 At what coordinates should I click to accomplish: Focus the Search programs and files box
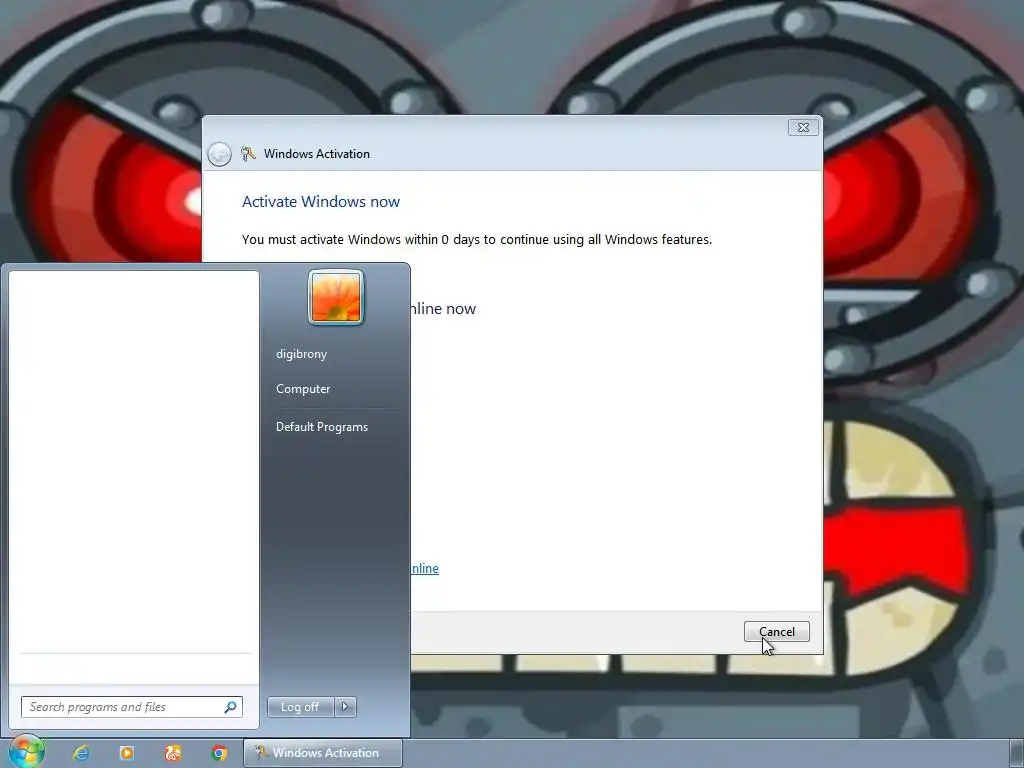click(x=131, y=707)
